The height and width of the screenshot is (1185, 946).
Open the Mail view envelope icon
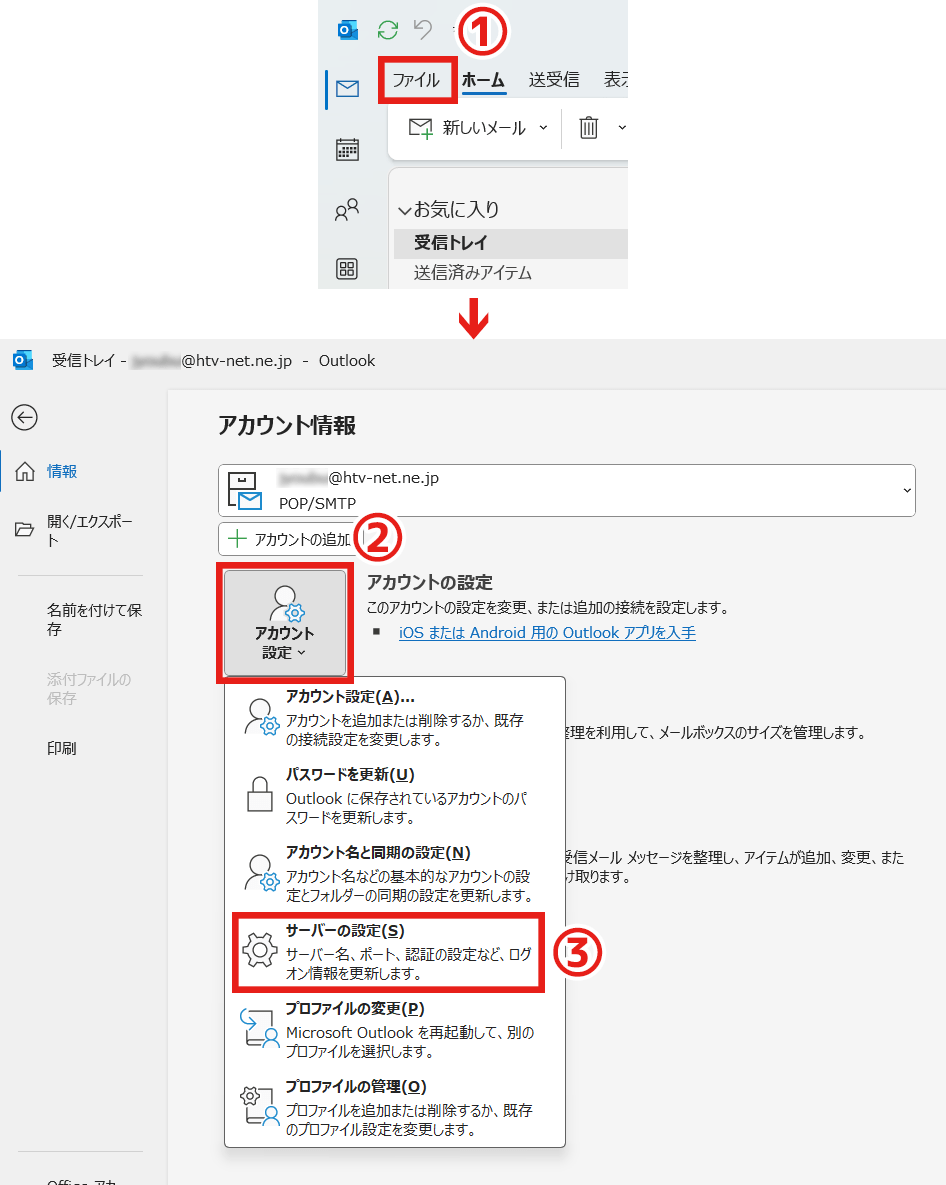[x=347, y=89]
